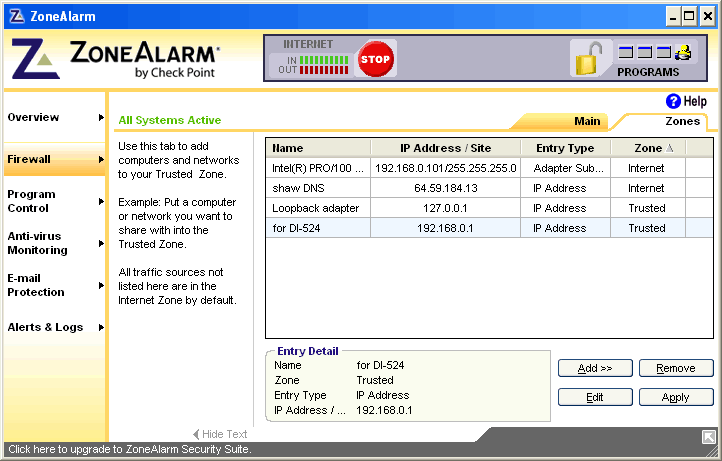
Task: Close the ZoneAlarm window
Action: click(x=707, y=17)
